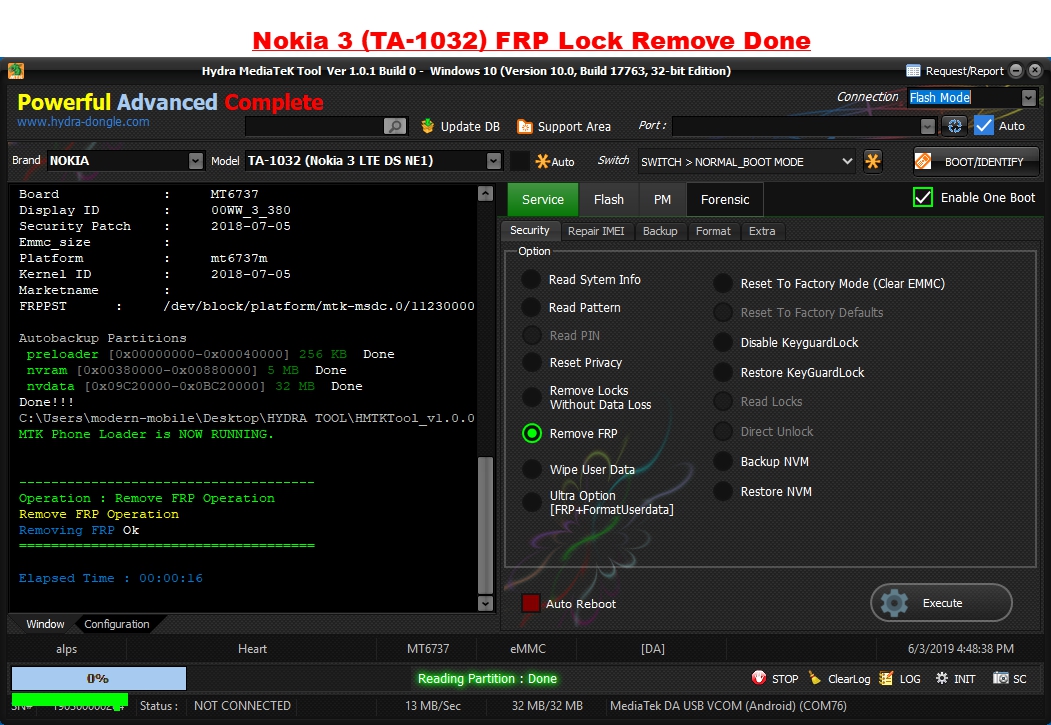
Task: Click 'Reading Partition : Done' status text
Action: 487,679
